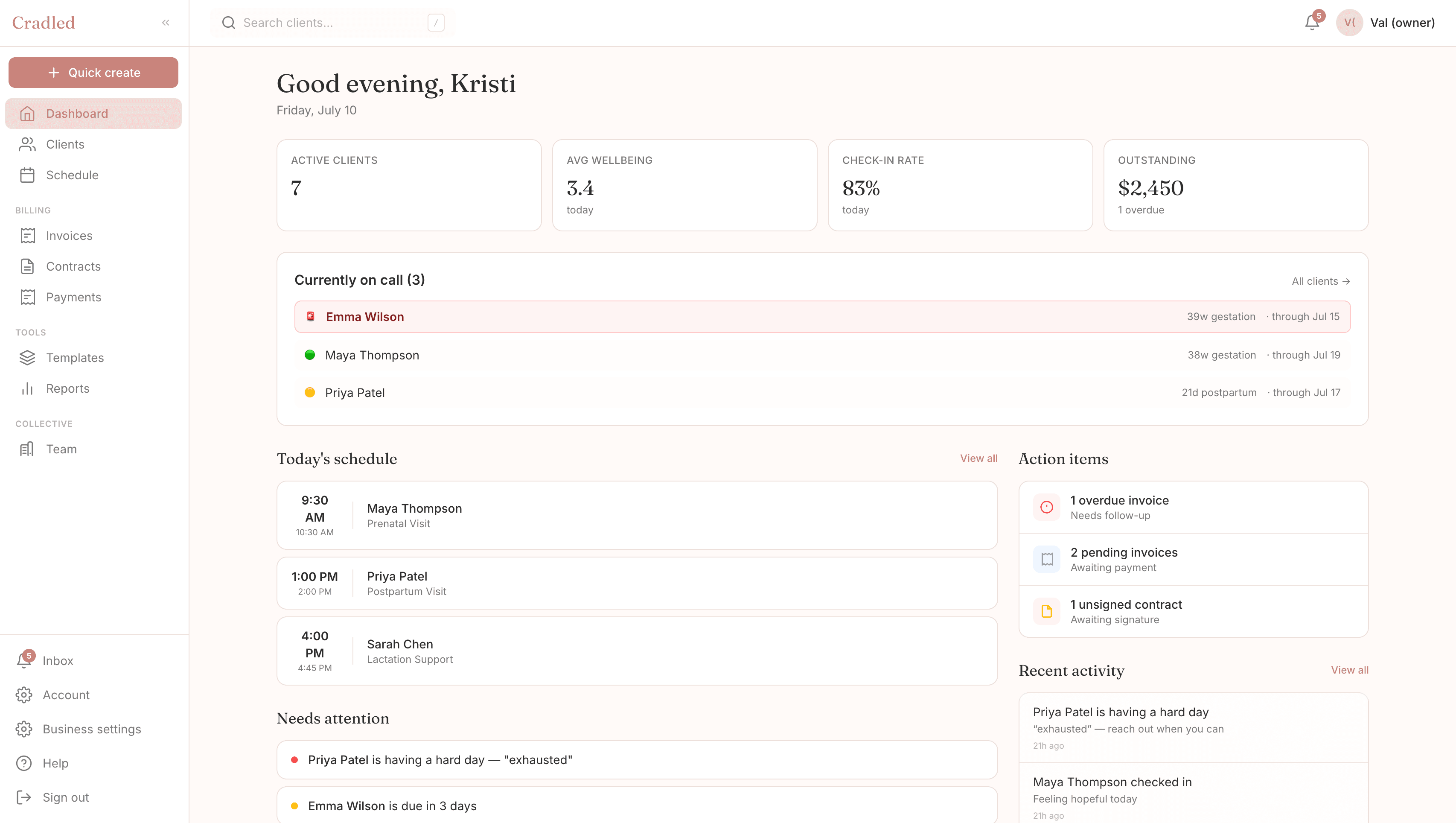
Task: Open the Dashboard menu item
Action: tap(93, 114)
